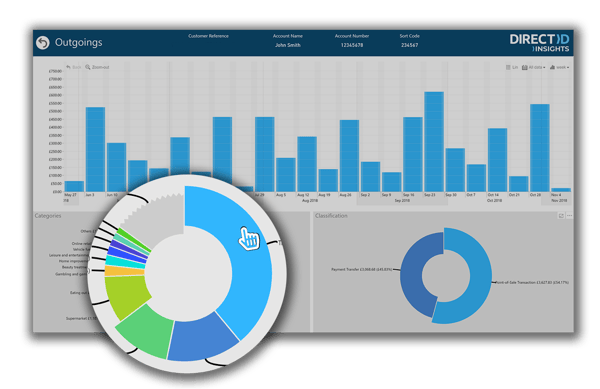Open more options ellipsis on Classification panel

coord(569,216)
